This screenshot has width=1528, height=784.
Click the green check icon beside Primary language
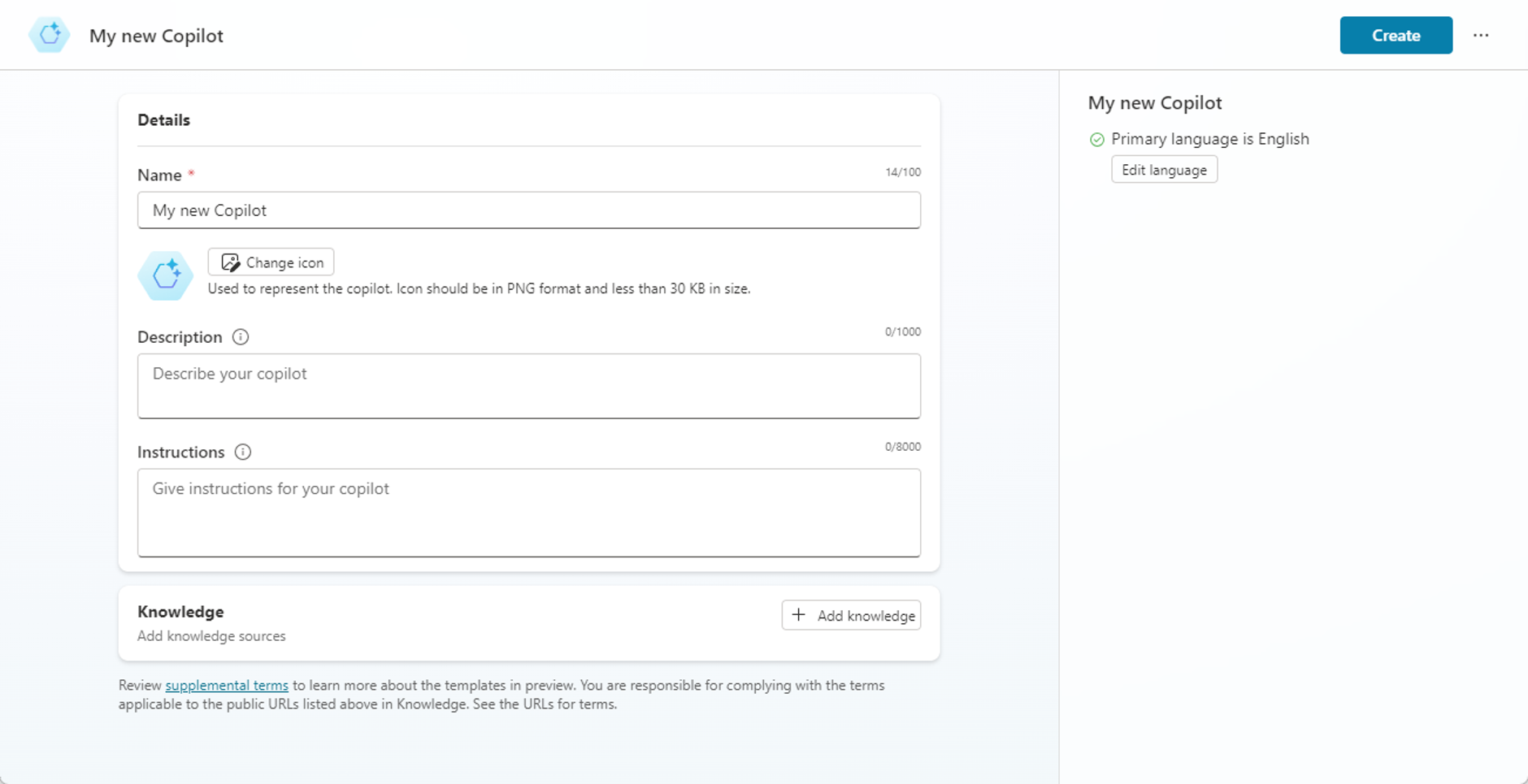(x=1097, y=140)
